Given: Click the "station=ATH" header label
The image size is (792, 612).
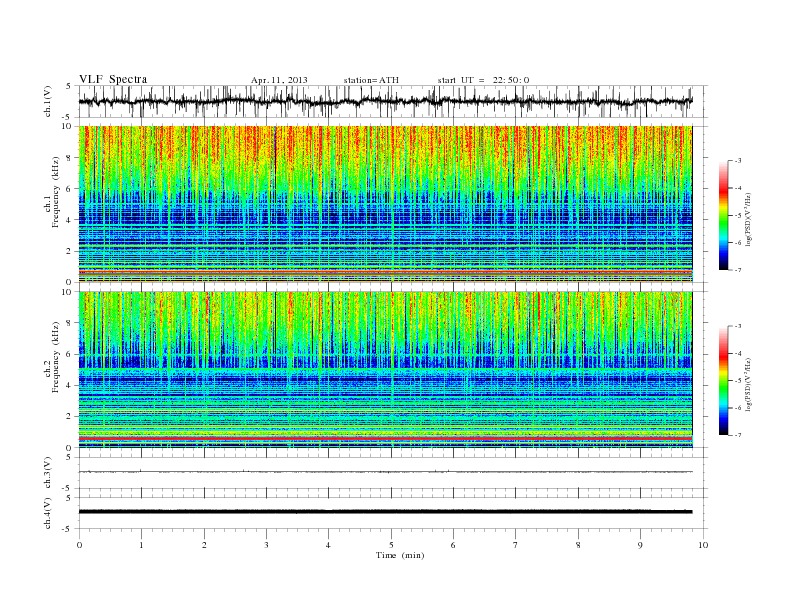Looking at the screenshot, I should point(371,80).
